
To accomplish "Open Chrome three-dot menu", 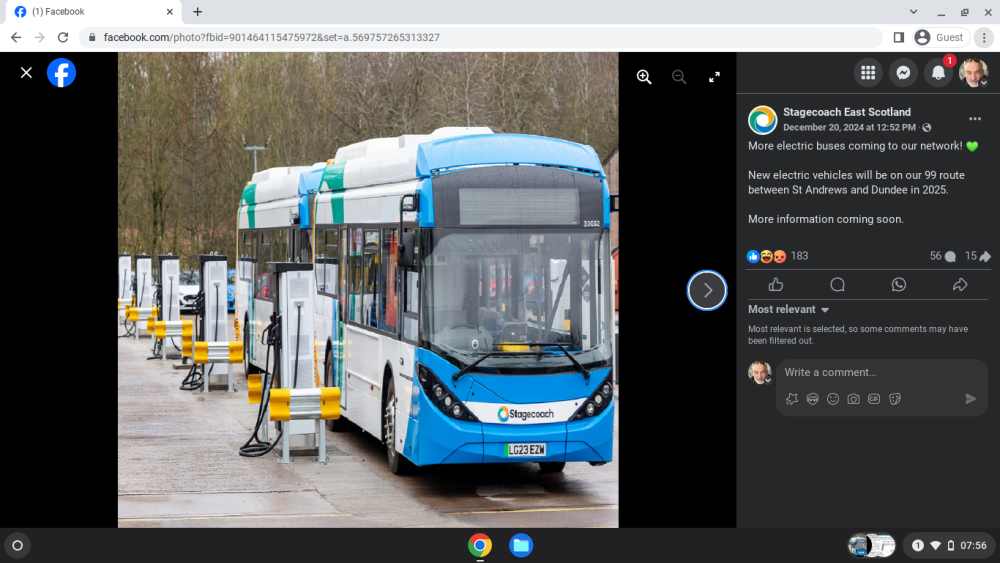I will [x=984, y=38].
